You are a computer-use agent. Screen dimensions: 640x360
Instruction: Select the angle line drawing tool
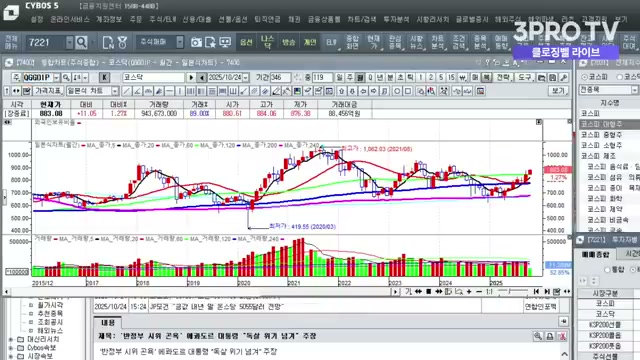tap(138, 91)
